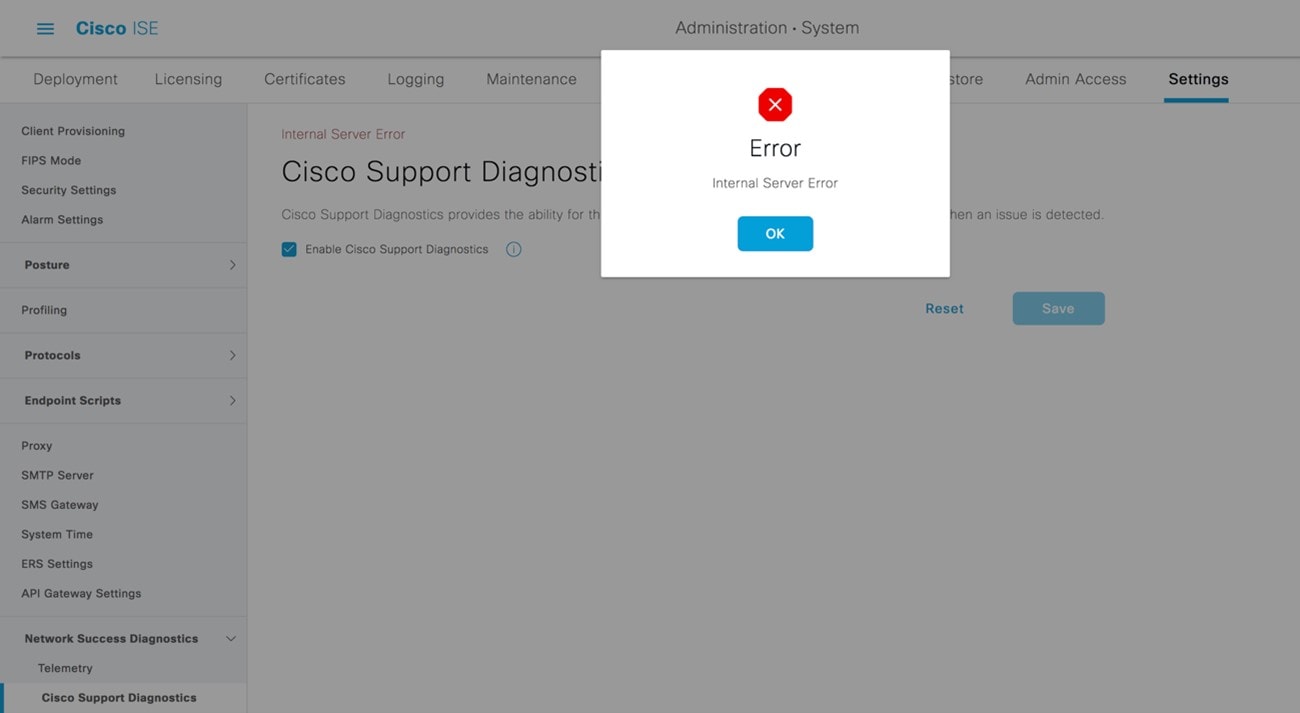The image size is (1300, 713).
Task: Dismiss the error dialog with OK
Action: pyautogui.click(x=775, y=233)
